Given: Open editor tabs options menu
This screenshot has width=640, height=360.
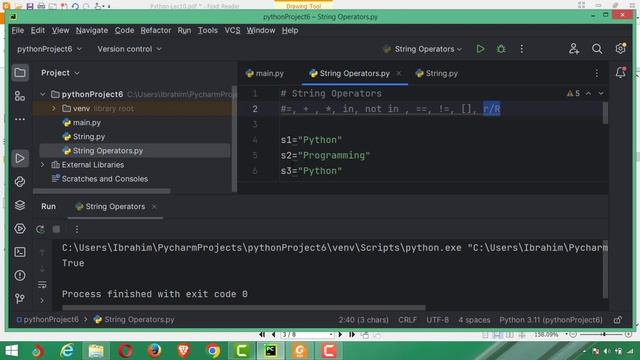Looking at the screenshot, I should (597, 73).
